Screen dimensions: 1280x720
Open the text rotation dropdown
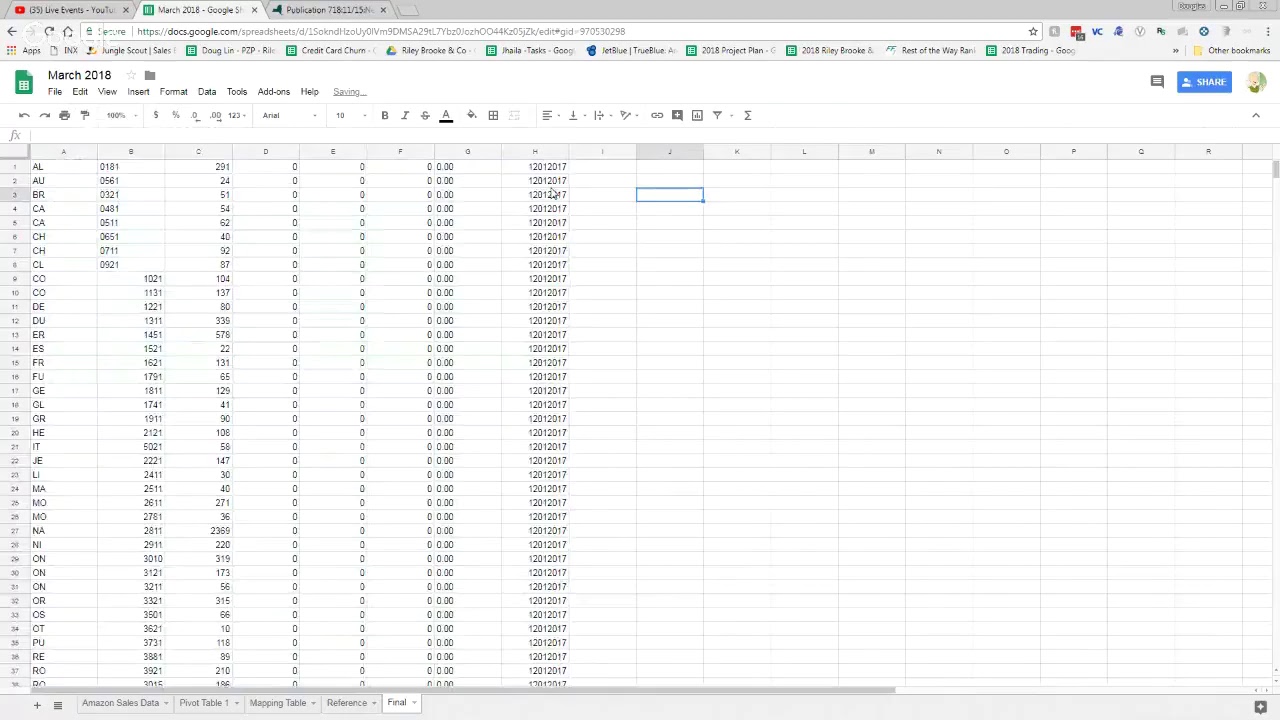(628, 115)
